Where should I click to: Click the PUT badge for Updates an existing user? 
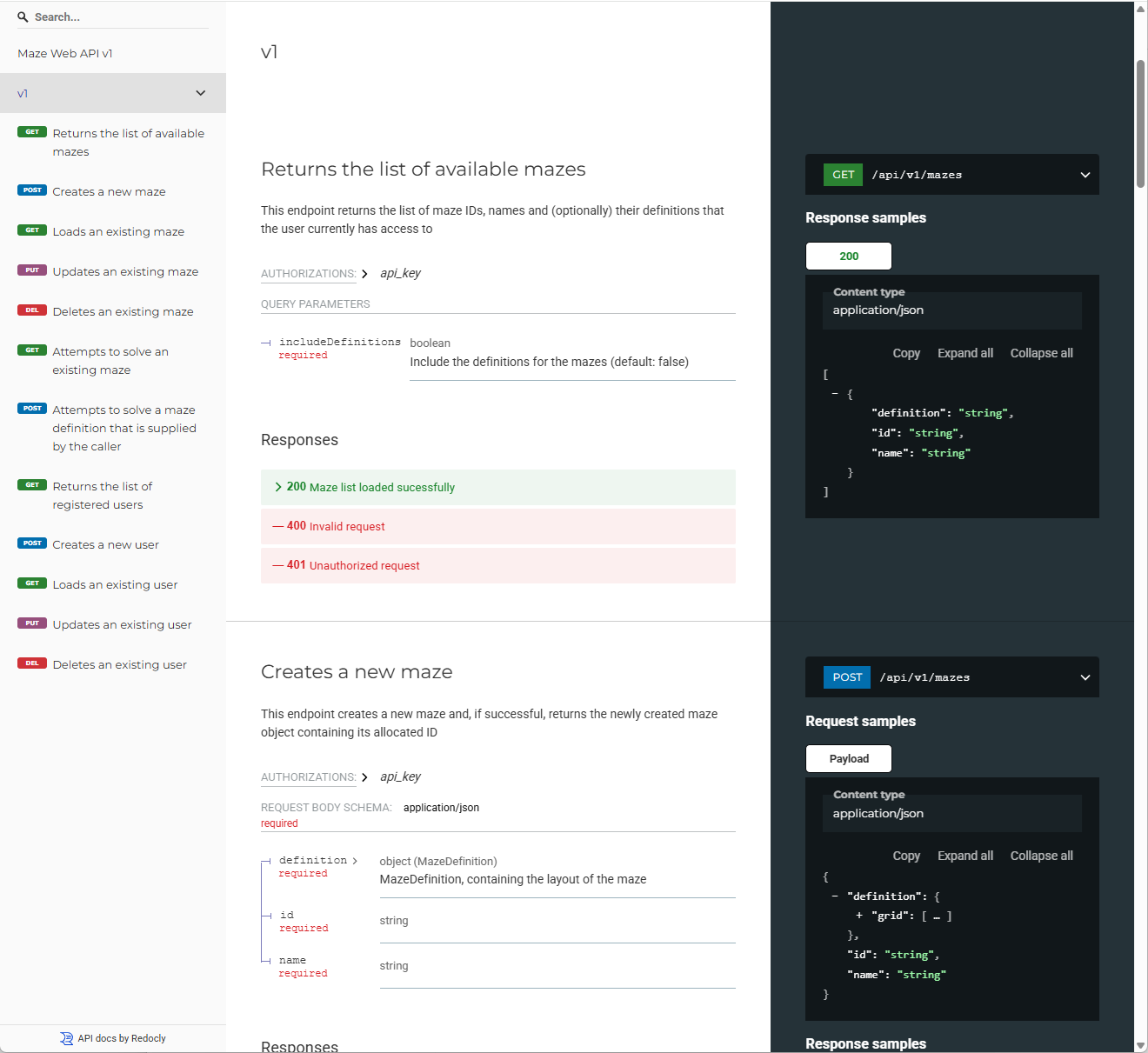pyautogui.click(x=32, y=623)
